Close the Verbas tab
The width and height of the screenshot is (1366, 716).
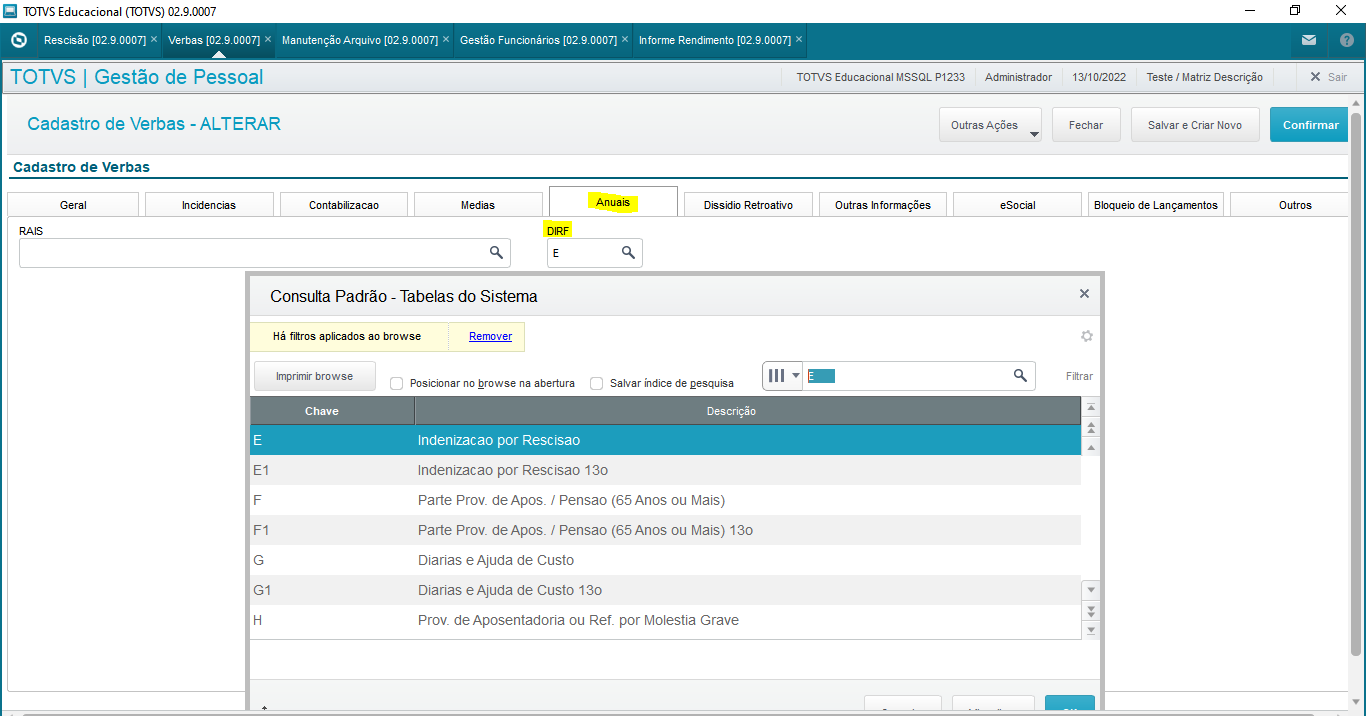pyautogui.click(x=268, y=40)
